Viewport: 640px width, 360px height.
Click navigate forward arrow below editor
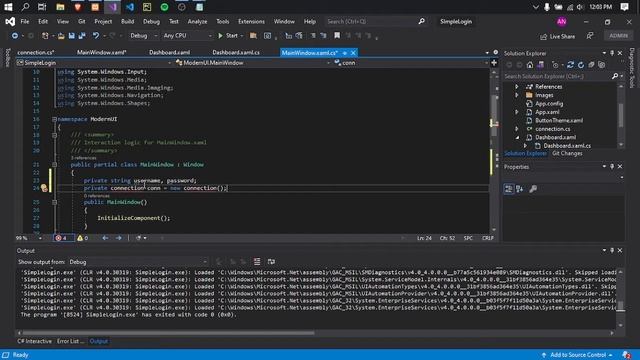point(118,238)
